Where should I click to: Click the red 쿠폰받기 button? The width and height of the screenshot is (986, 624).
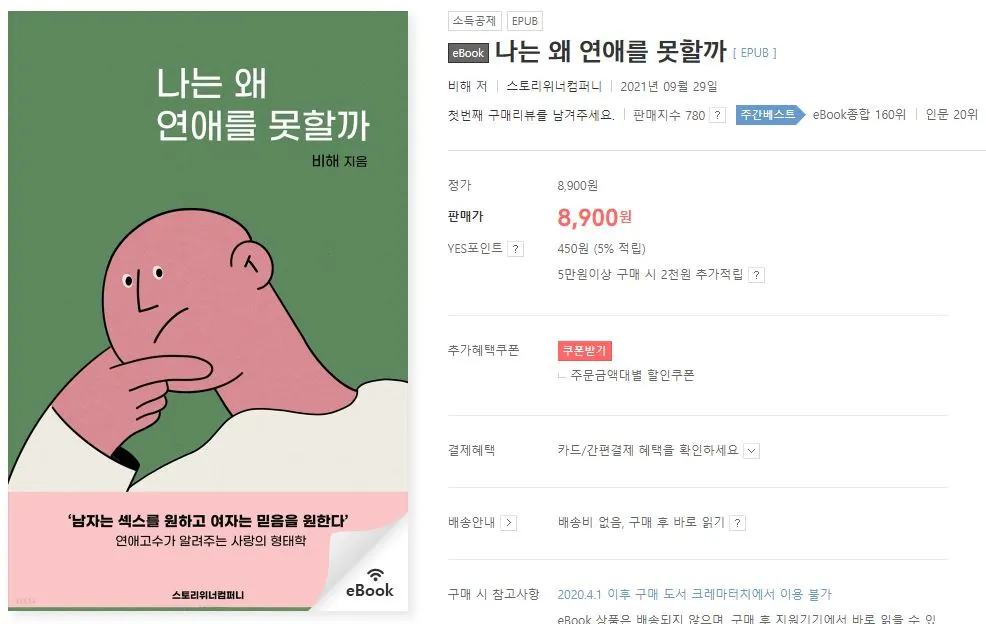(584, 351)
